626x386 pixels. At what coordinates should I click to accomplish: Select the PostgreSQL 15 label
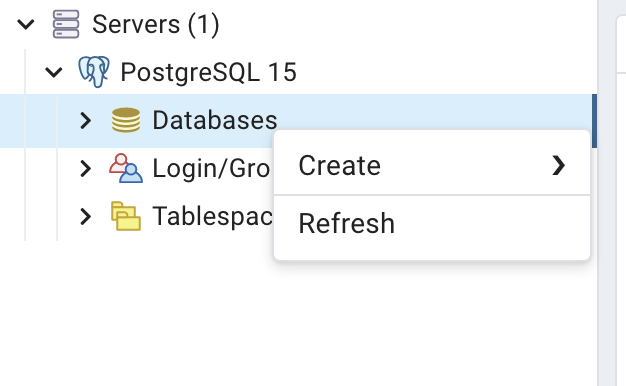(x=208, y=72)
